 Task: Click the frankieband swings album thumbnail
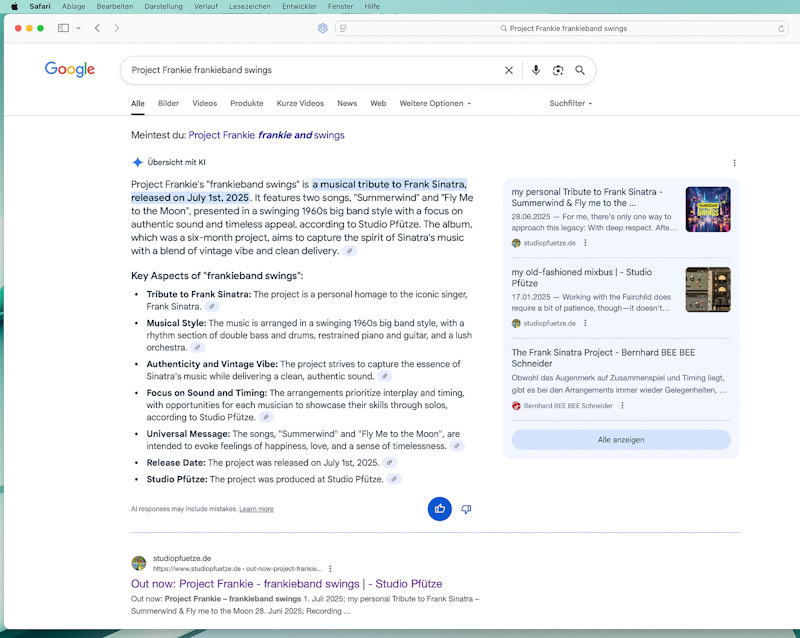pos(708,209)
